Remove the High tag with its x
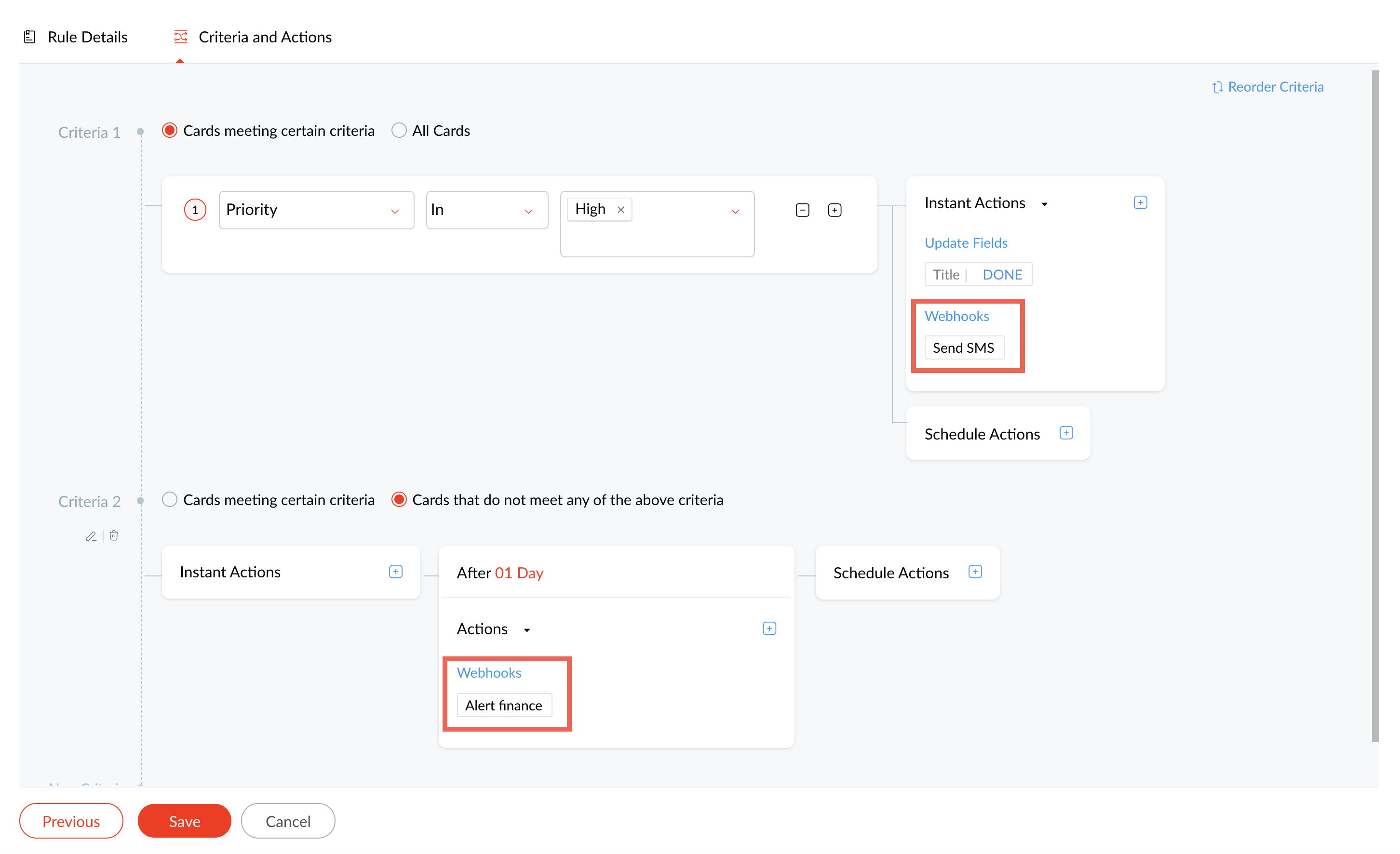 (x=620, y=210)
